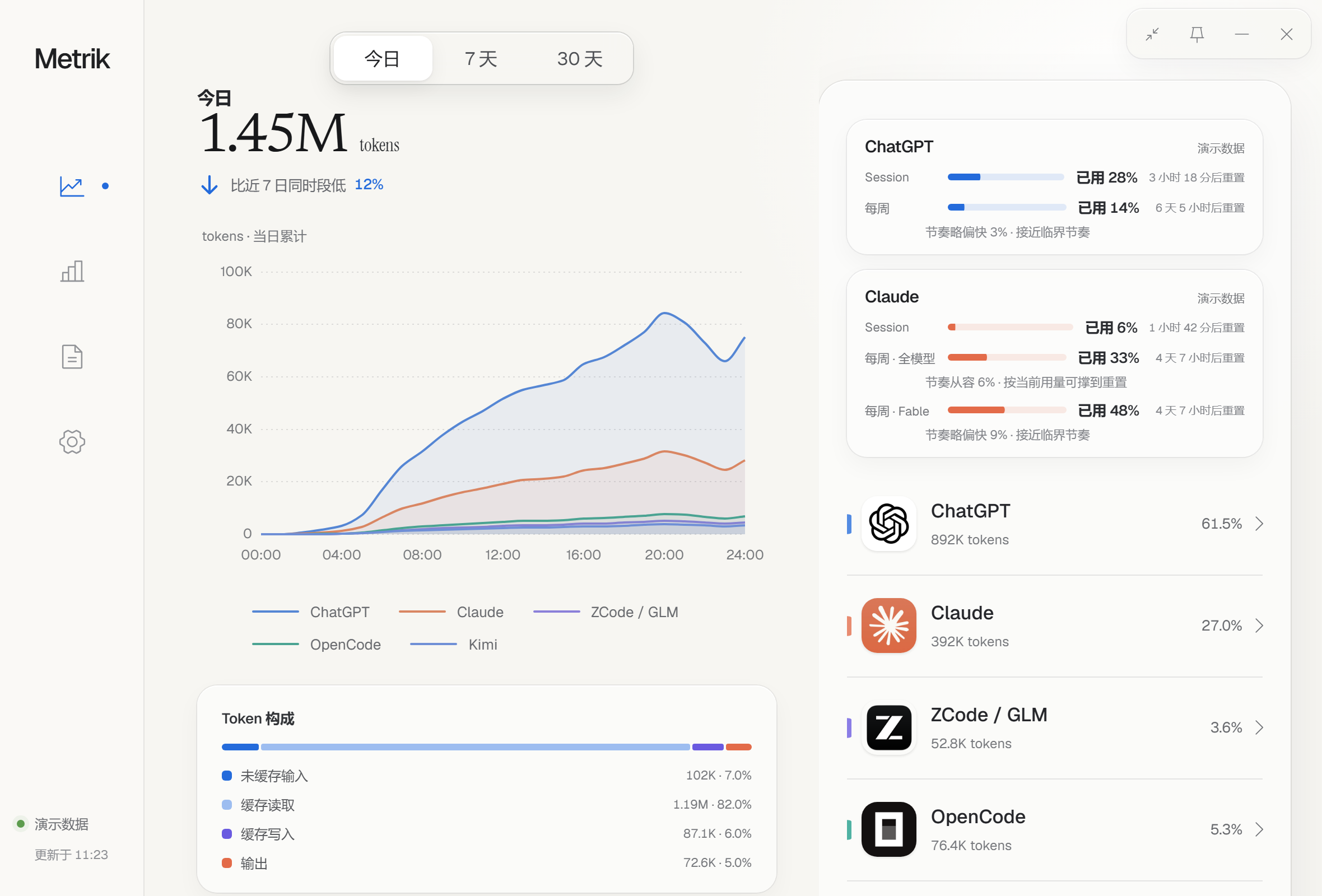Click the 已用 48% usage value
This screenshot has height=896, width=1322.
click(1108, 410)
